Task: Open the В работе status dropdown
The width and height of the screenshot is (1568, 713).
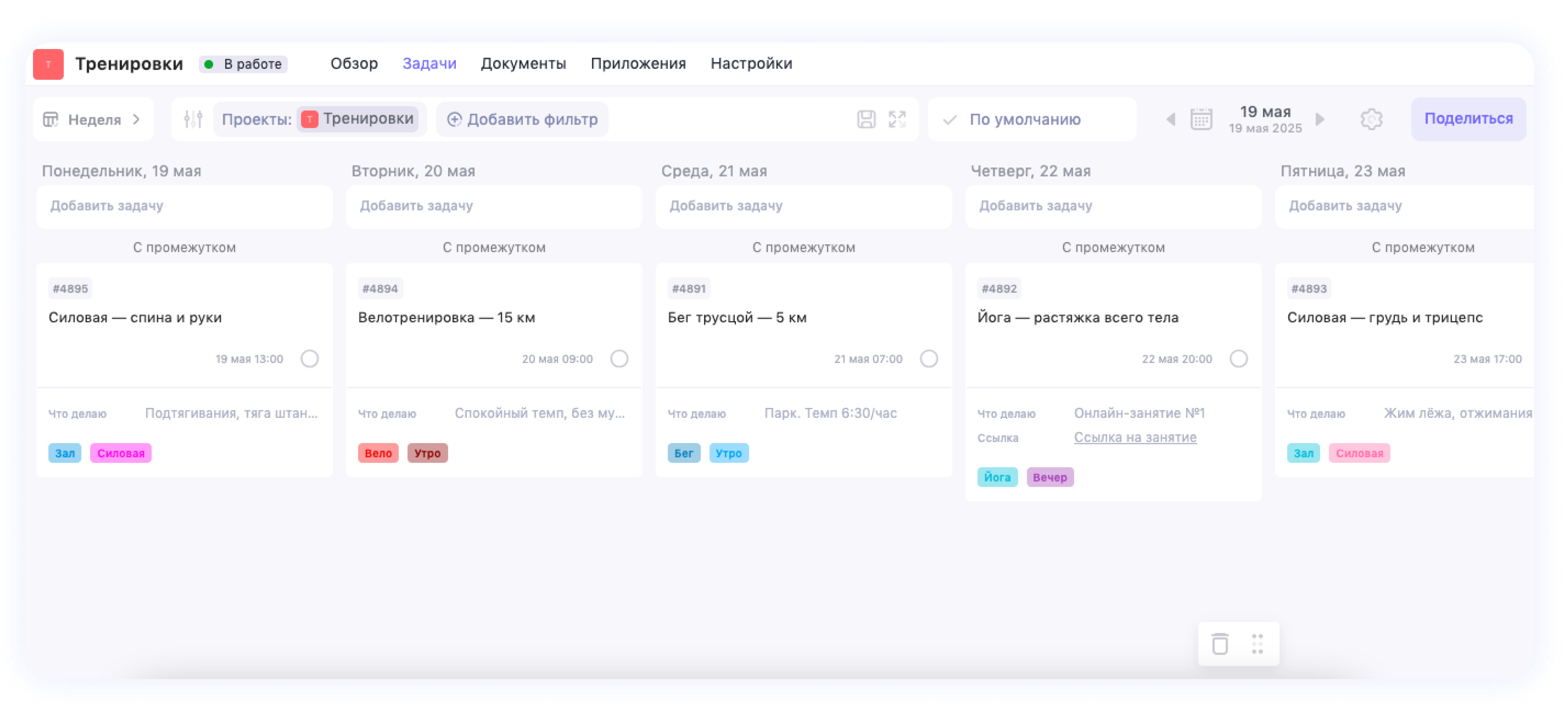Action: tap(243, 64)
